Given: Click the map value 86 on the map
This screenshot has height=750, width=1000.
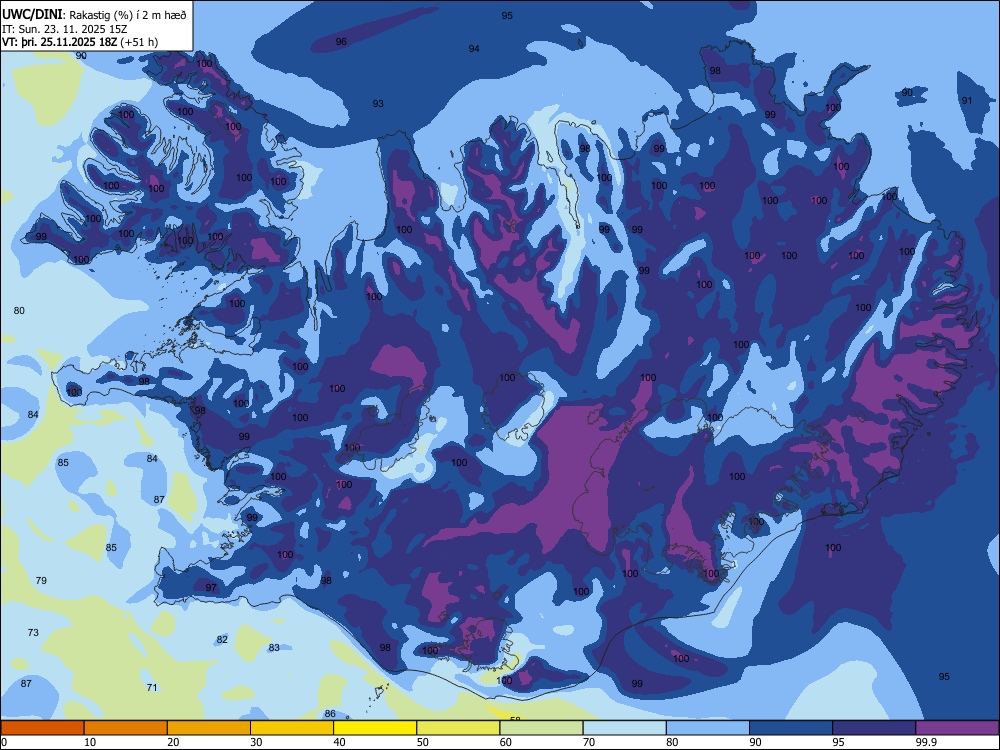Looking at the screenshot, I should tap(330, 714).
